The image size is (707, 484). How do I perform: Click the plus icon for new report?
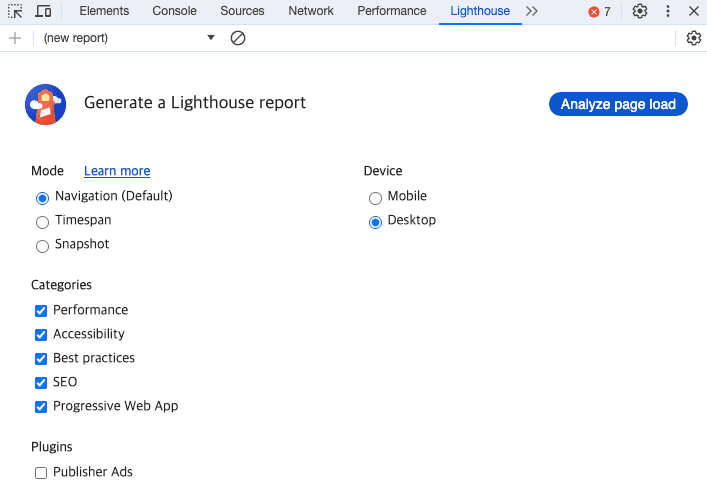point(14,38)
